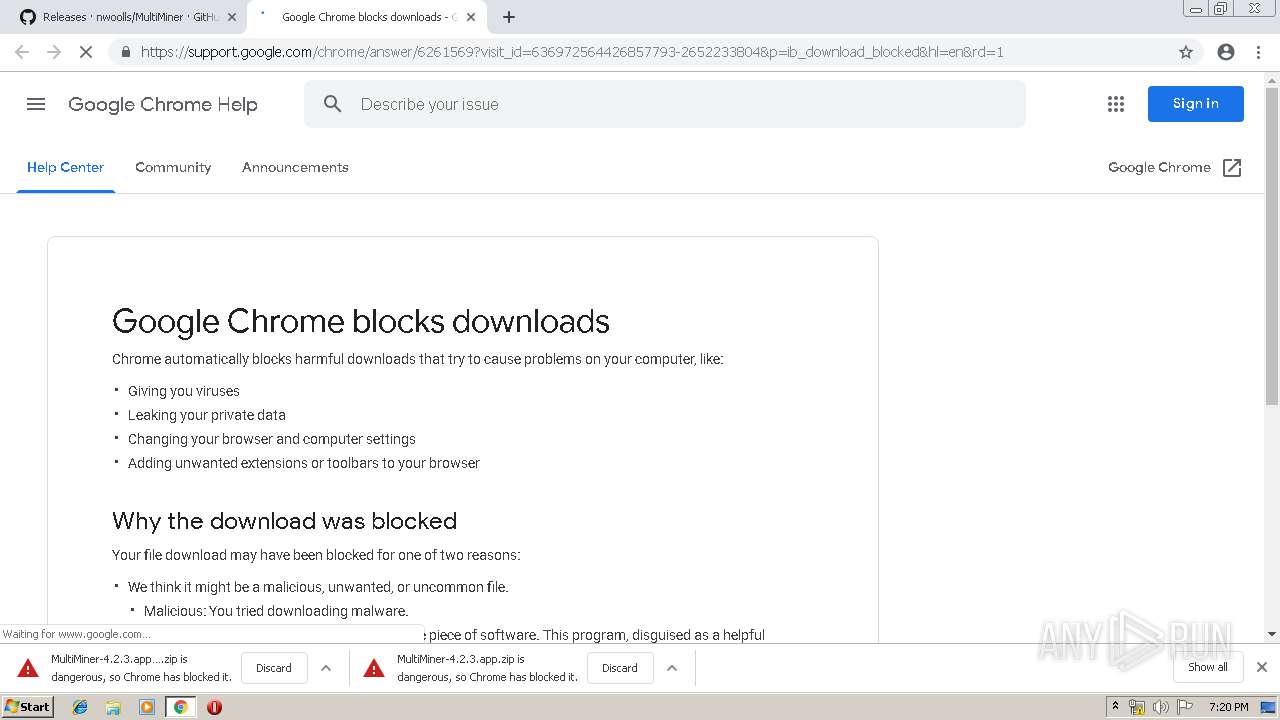Click Malicious: You tried downloading malware text

pyautogui.click(x=276, y=611)
